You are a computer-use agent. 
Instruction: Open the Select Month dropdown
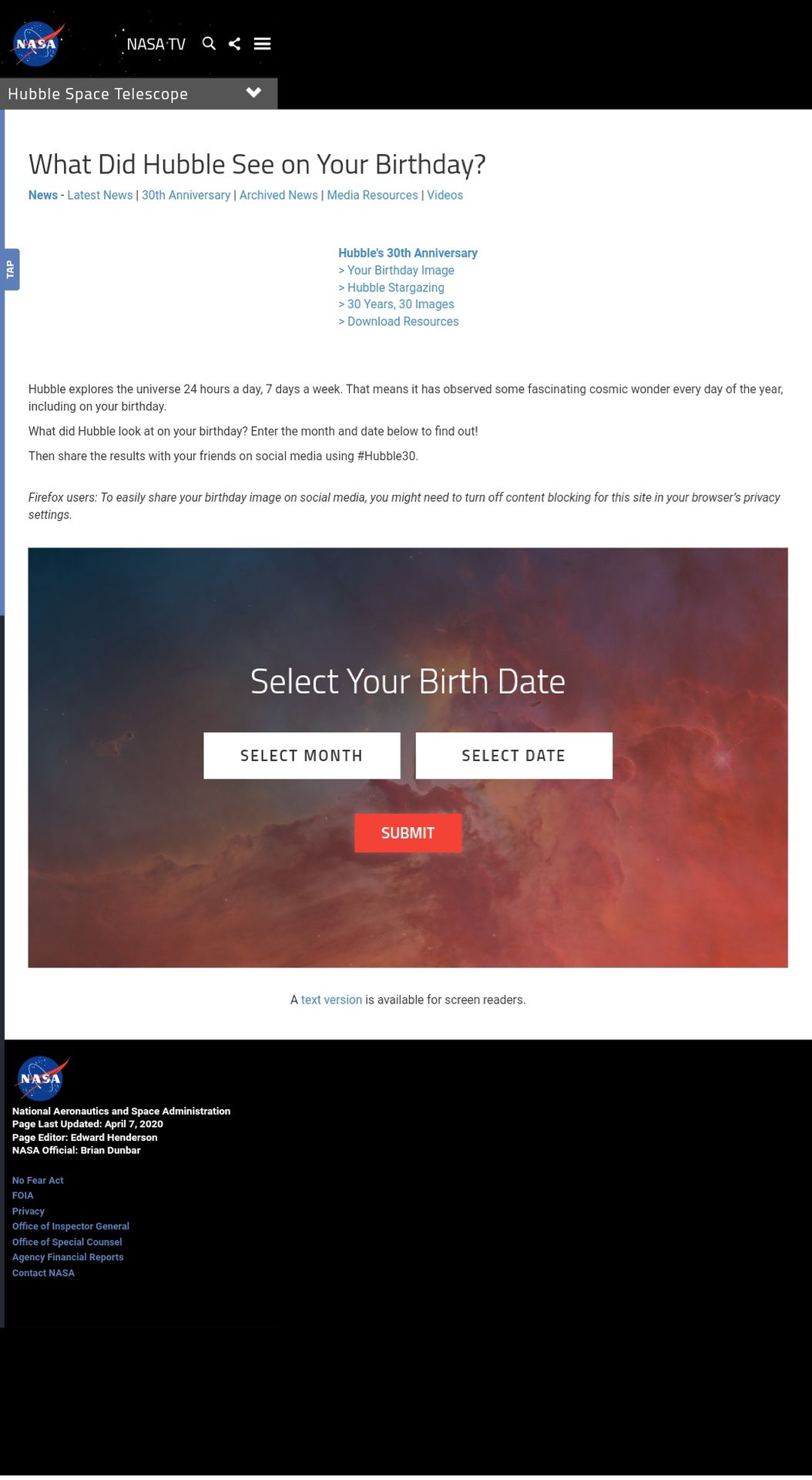301,755
